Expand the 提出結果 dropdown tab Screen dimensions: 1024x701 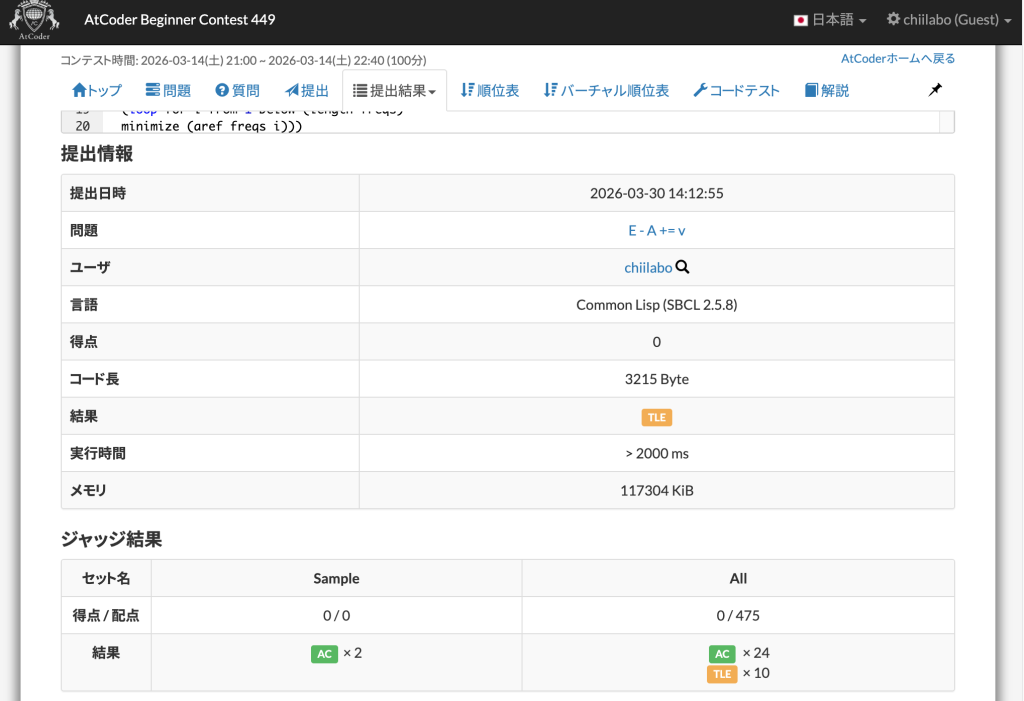[394, 90]
